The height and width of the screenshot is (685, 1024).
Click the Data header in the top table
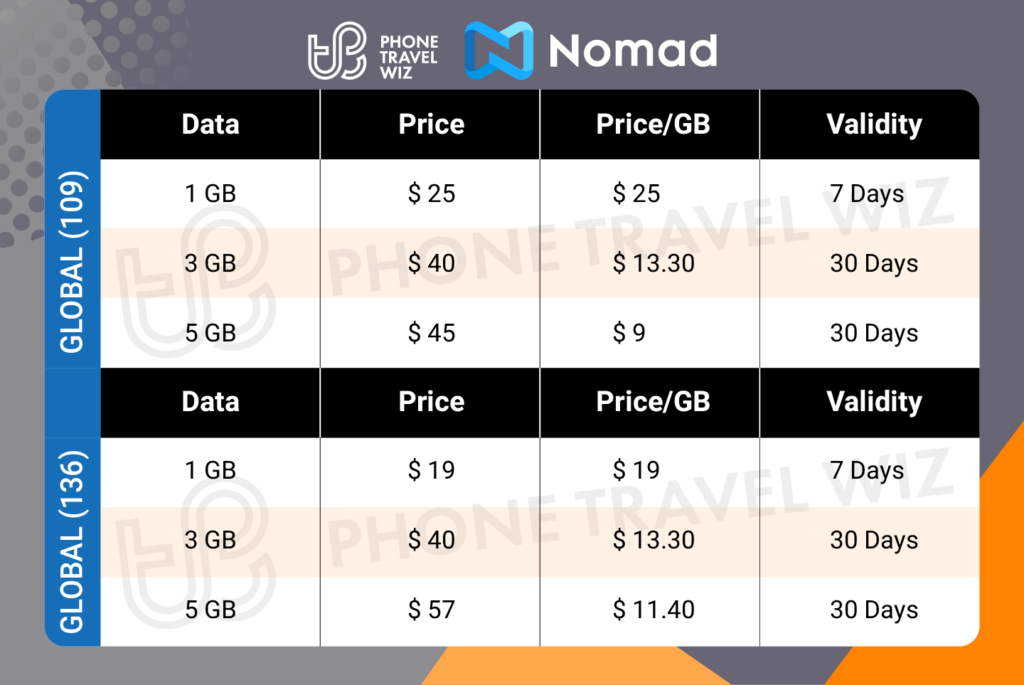210,125
